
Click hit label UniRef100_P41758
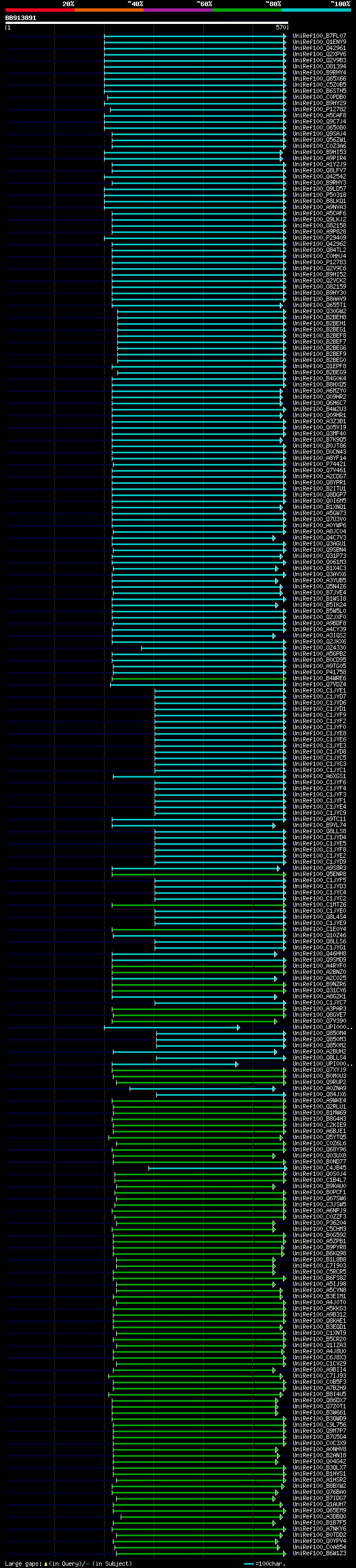point(319,672)
